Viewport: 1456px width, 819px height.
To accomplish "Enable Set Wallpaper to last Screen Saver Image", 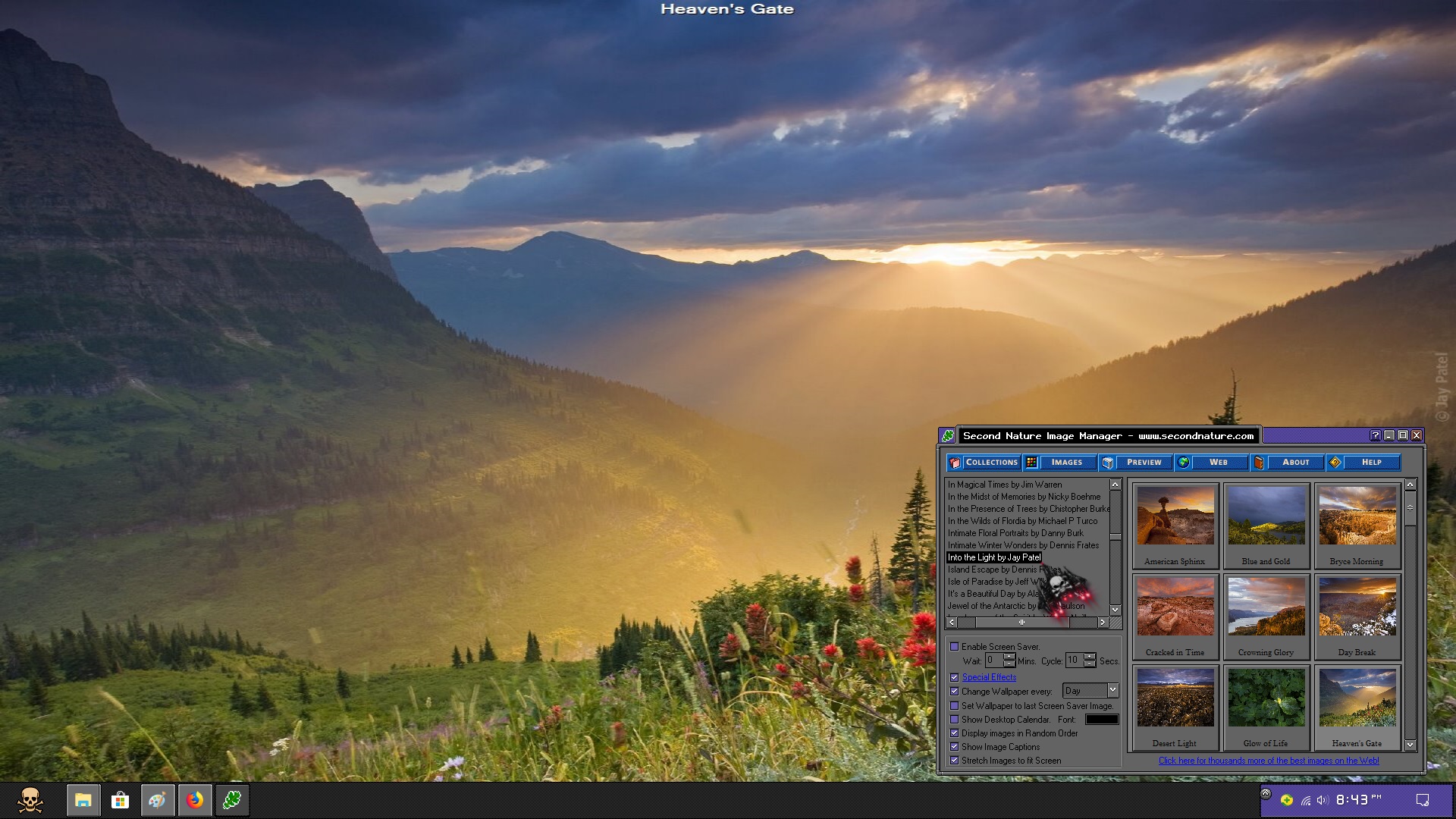I will (955, 706).
